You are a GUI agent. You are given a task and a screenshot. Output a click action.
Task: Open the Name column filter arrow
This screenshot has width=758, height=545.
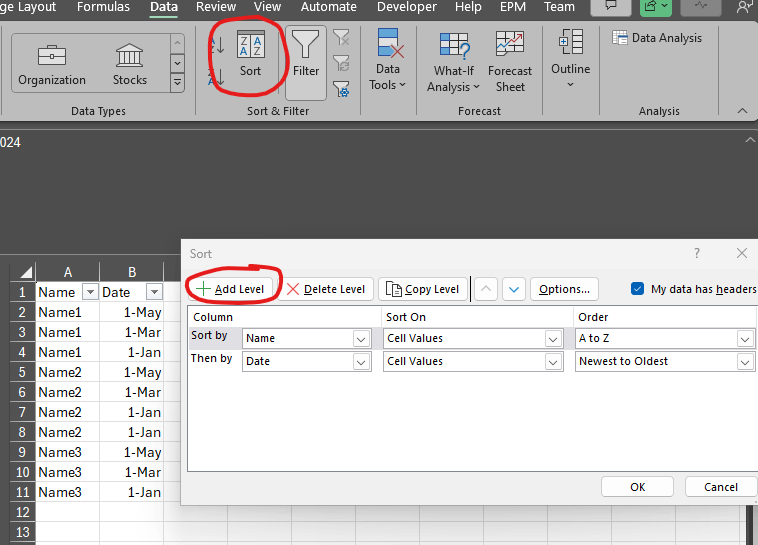[90, 292]
